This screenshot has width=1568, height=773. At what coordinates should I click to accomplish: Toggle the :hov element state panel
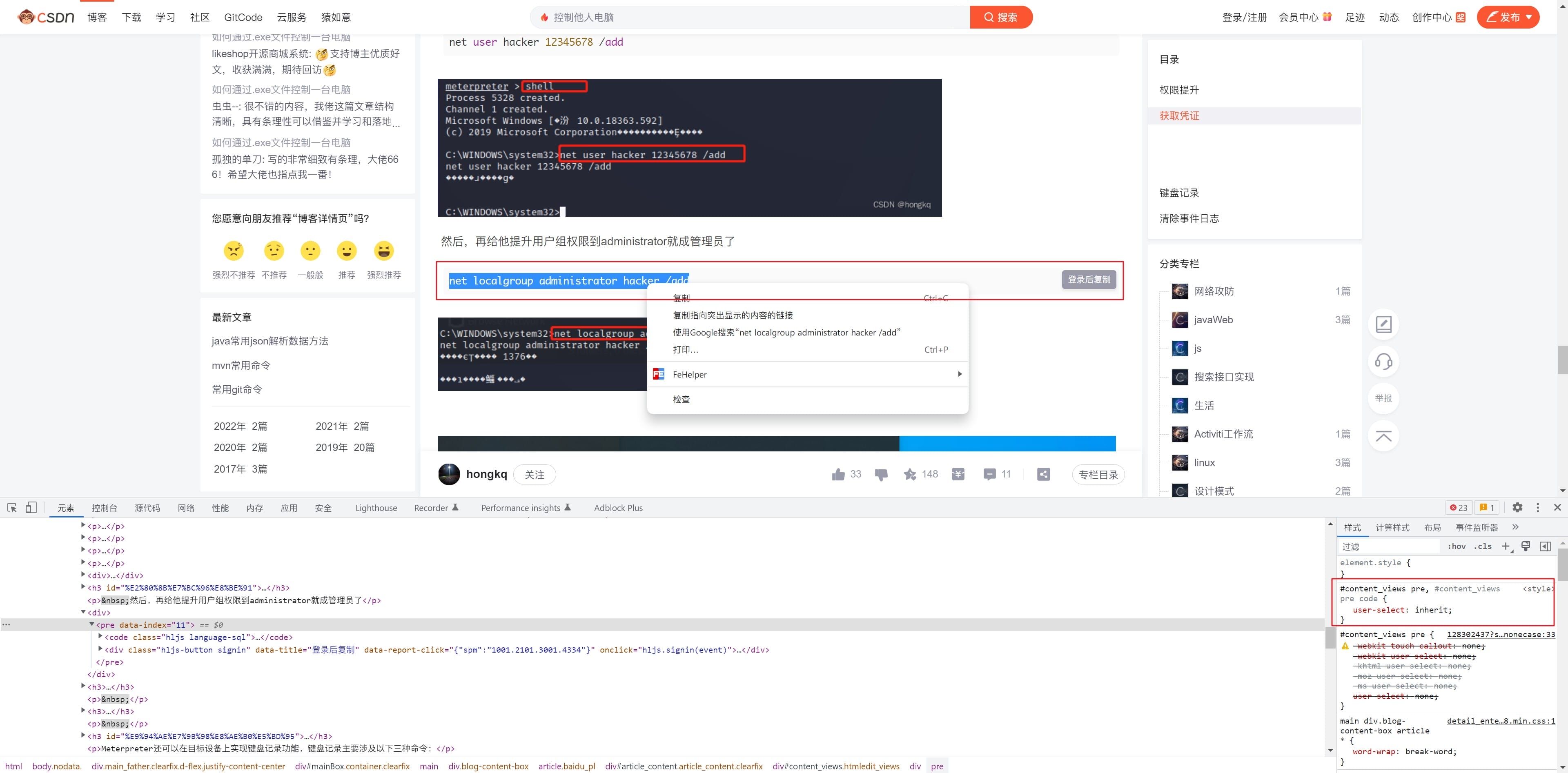[1456, 546]
